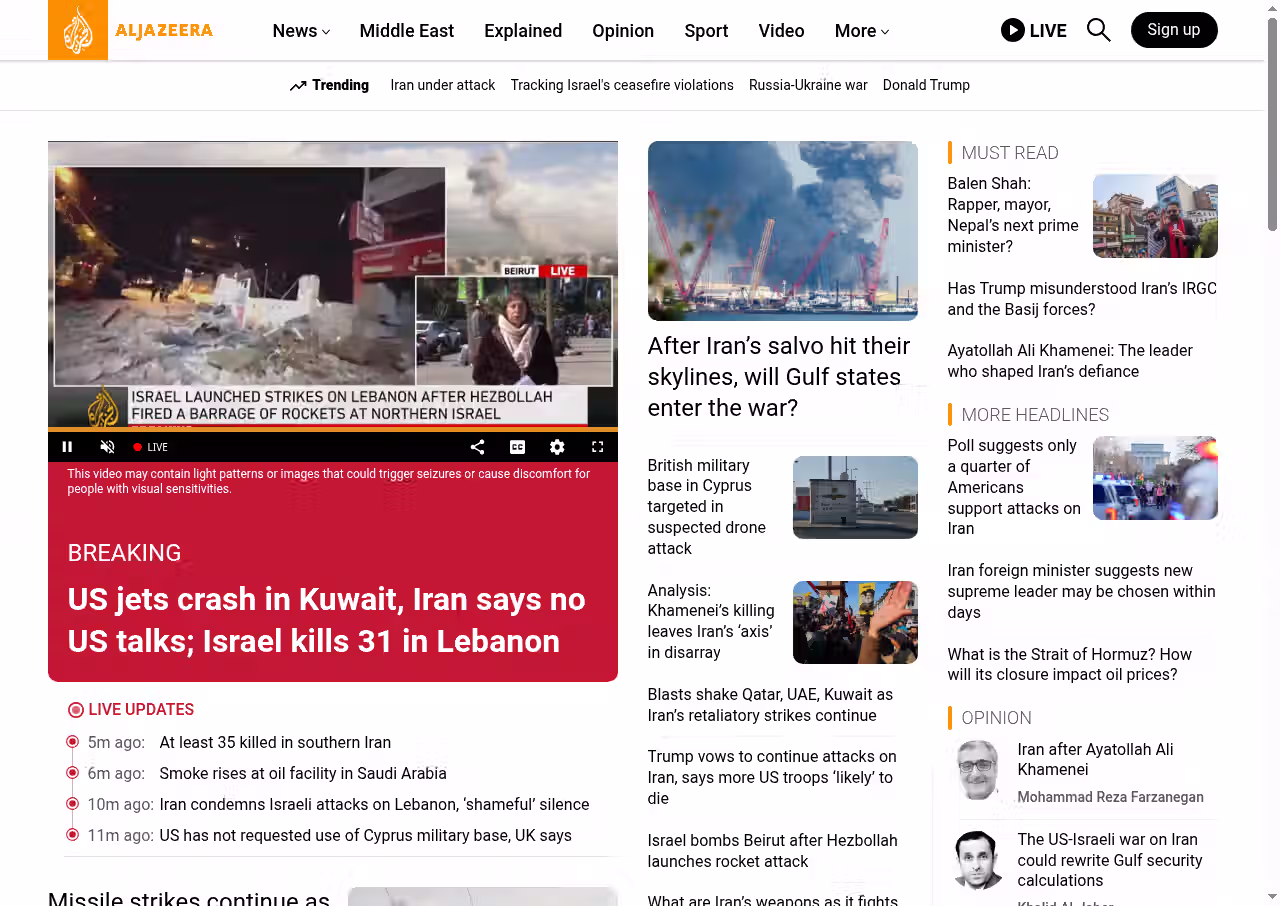Viewport: 1280px width, 906px height.
Task: Share the live video
Action: pos(477,447)
